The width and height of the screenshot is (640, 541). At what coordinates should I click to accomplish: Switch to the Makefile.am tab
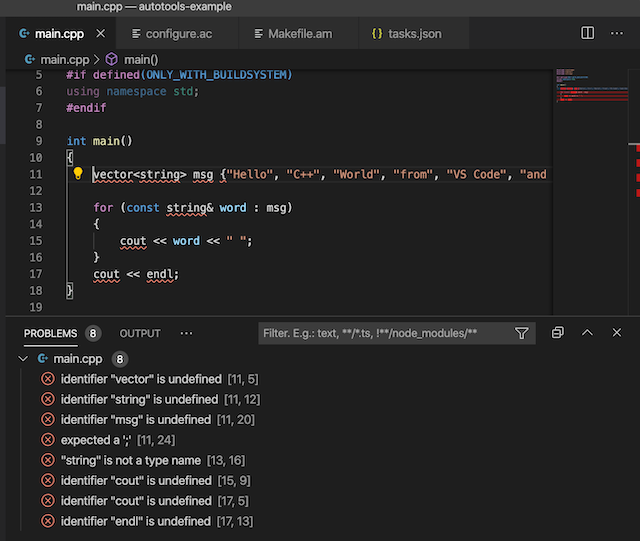pyautogui.click(x=299, y=34)
